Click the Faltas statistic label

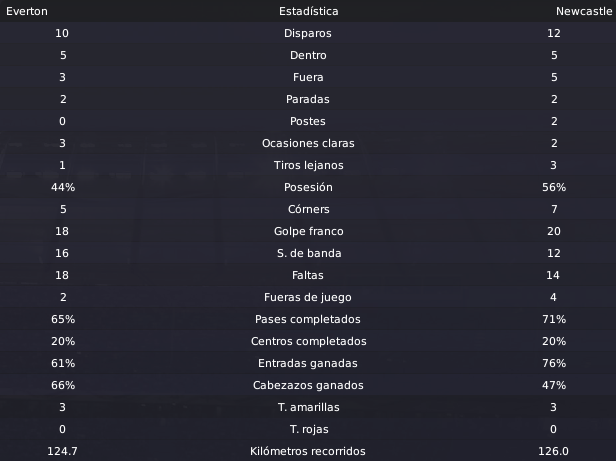[x=308, y=275]
